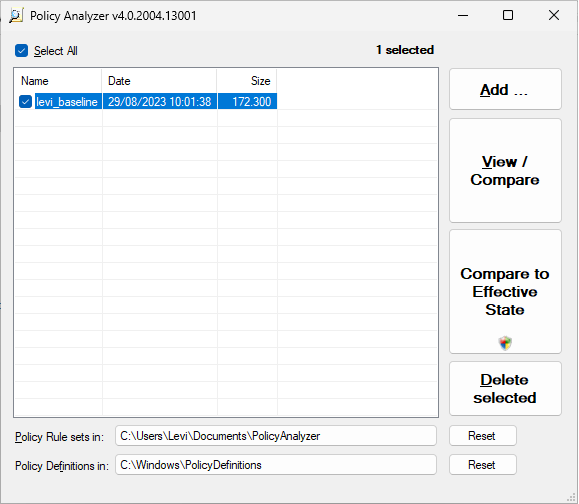Screen dimensions: 579x504
Task: Toggle the Select All checkbox
Action: pos(21,51)
